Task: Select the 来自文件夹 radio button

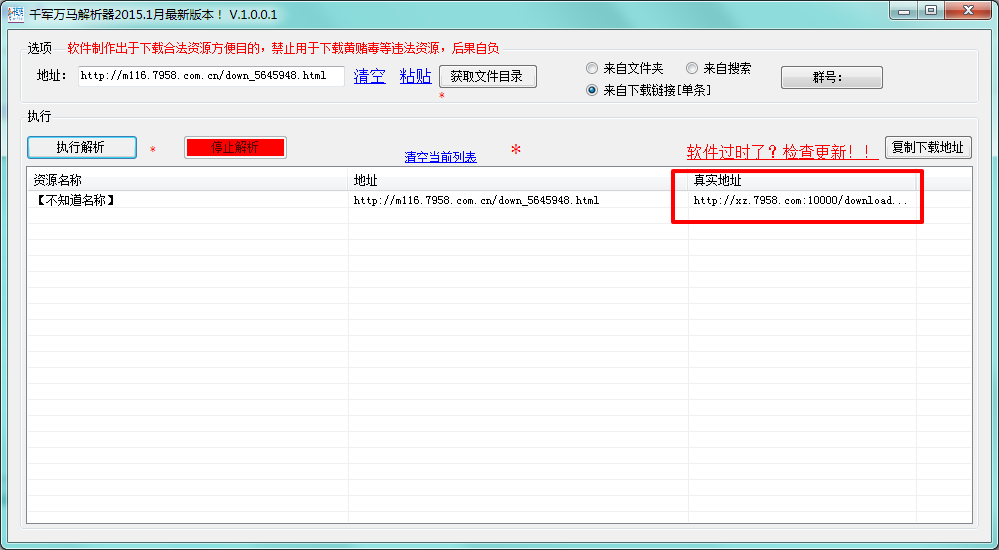Action: tap(593, 69)
